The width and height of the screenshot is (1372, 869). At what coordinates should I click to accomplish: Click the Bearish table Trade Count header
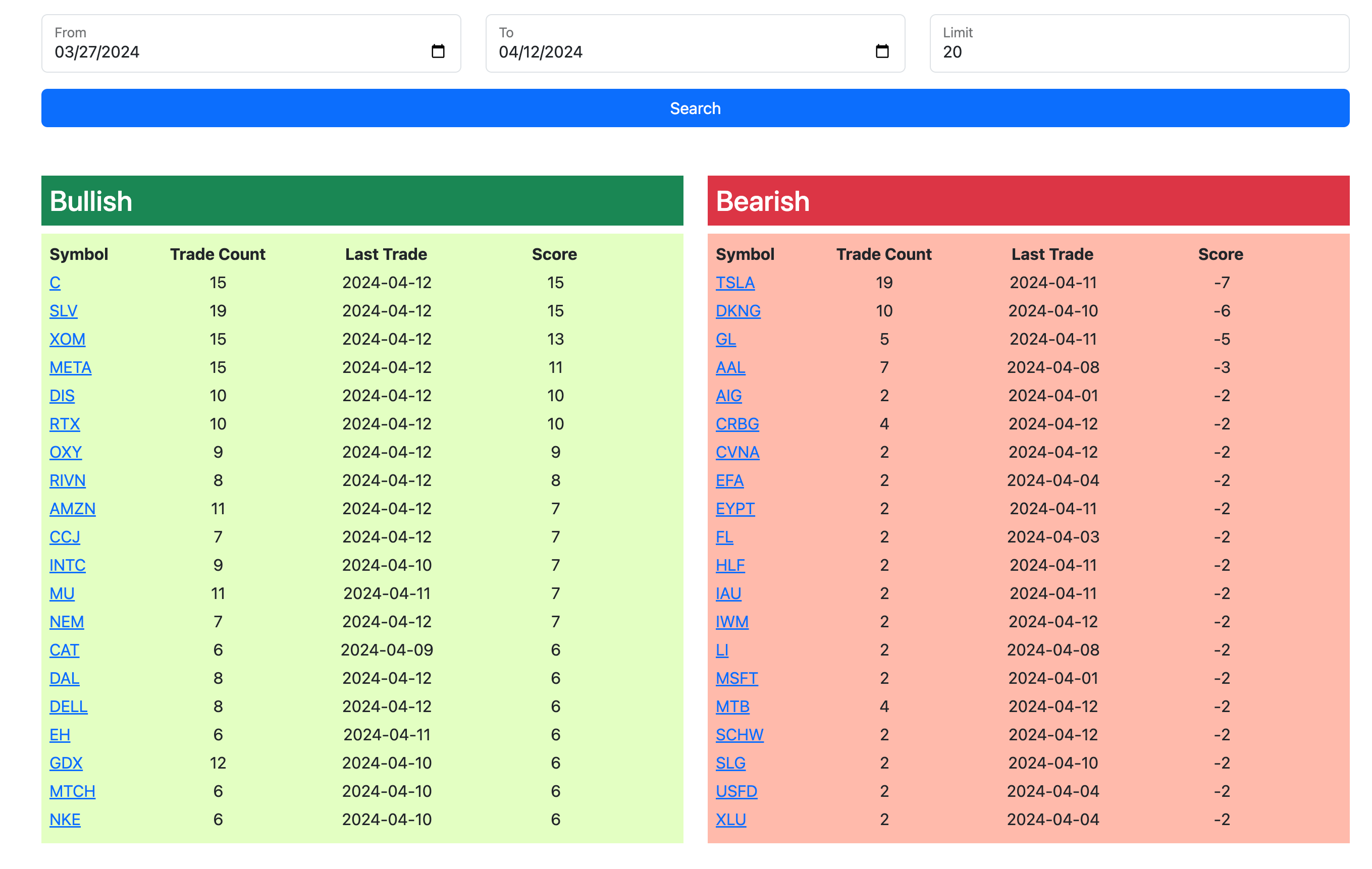click(x=884, y=254)
